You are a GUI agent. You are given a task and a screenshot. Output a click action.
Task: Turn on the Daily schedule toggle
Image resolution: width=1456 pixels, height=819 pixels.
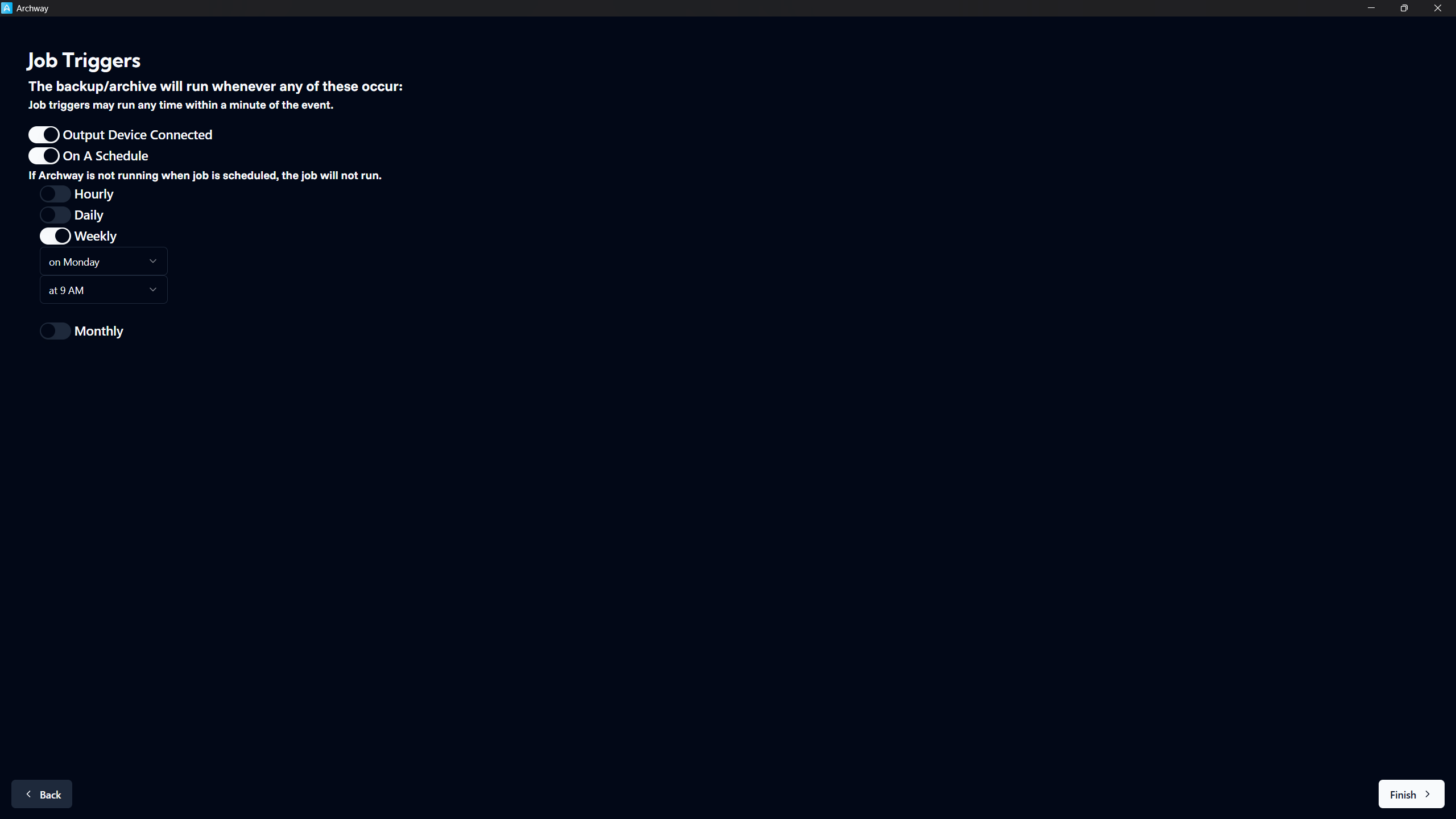tap(55, 215)
